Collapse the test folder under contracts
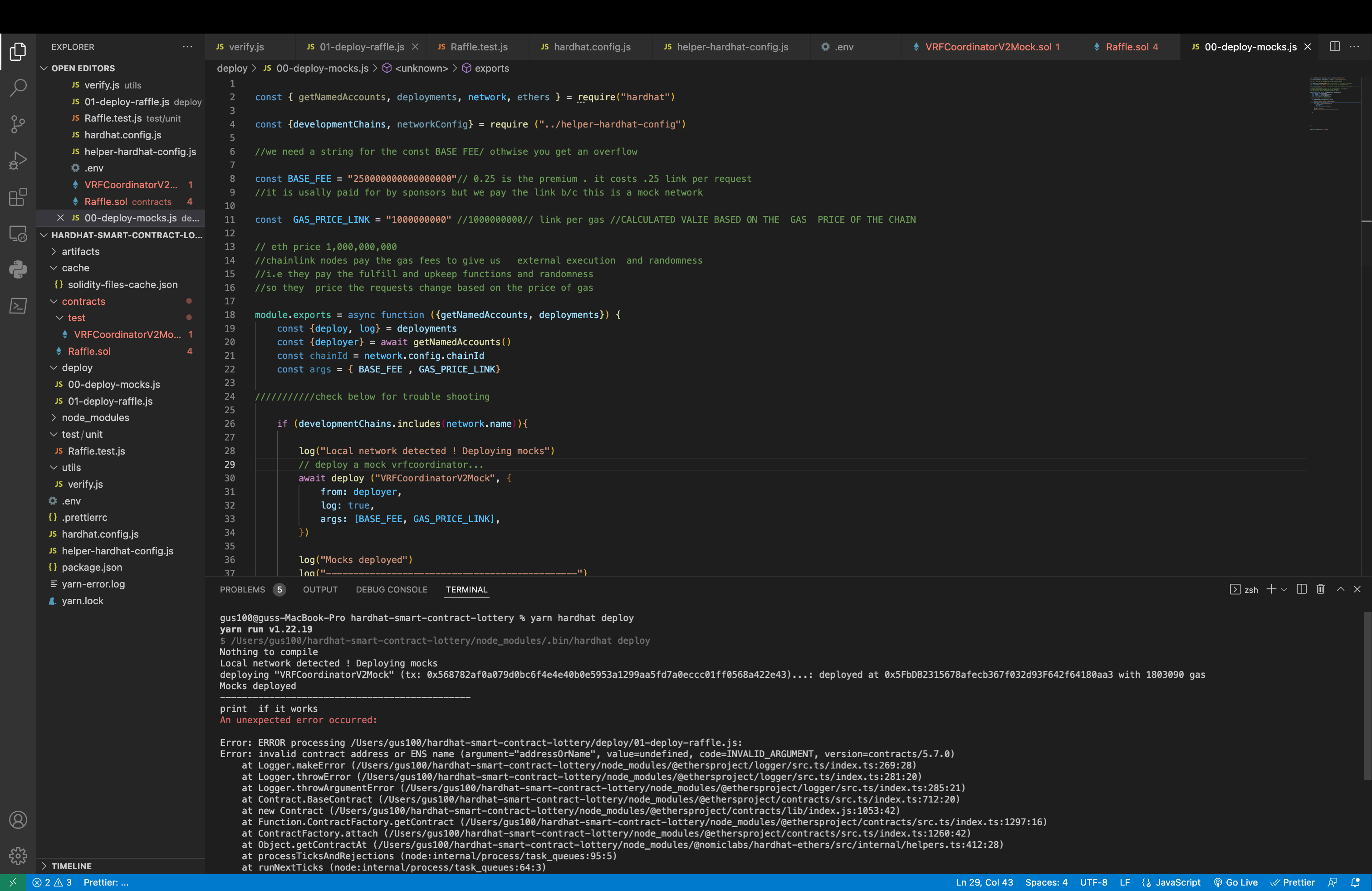This screenshot has height=891, width=1372. [121, 318]
